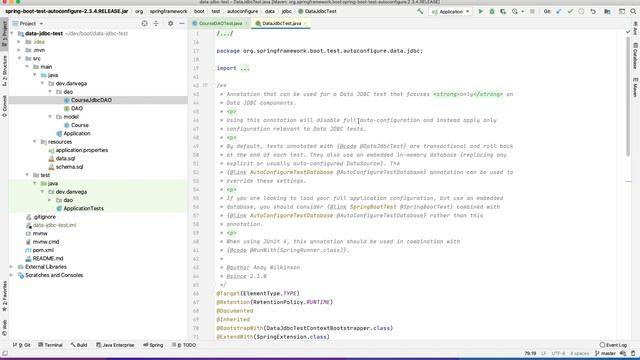
Task: Open the Profiler options dropdown arrow
Action: (522, 11)
